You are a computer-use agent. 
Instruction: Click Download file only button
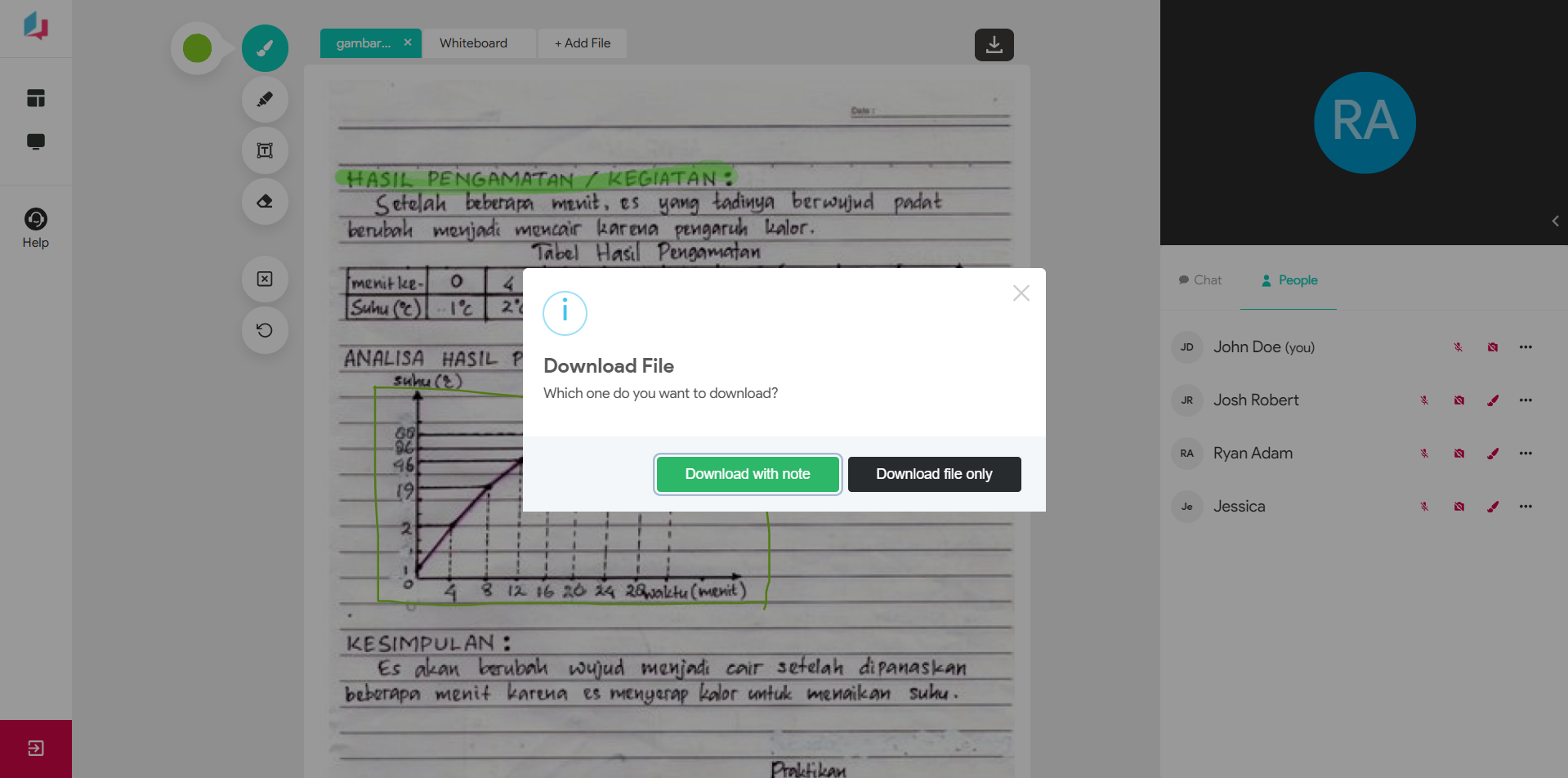(934, 474)
